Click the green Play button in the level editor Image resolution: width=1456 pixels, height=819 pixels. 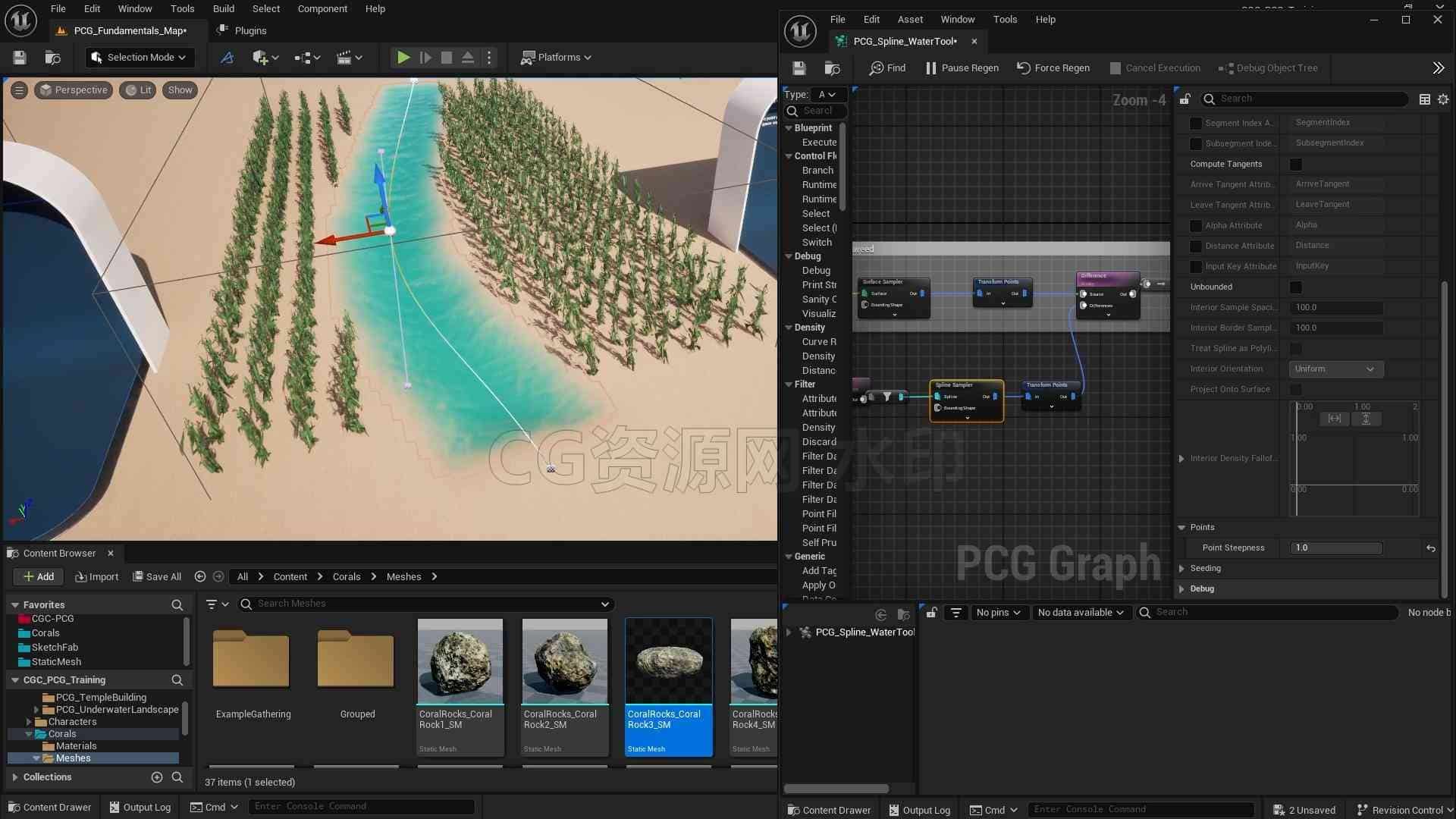(x=403, y=58)
